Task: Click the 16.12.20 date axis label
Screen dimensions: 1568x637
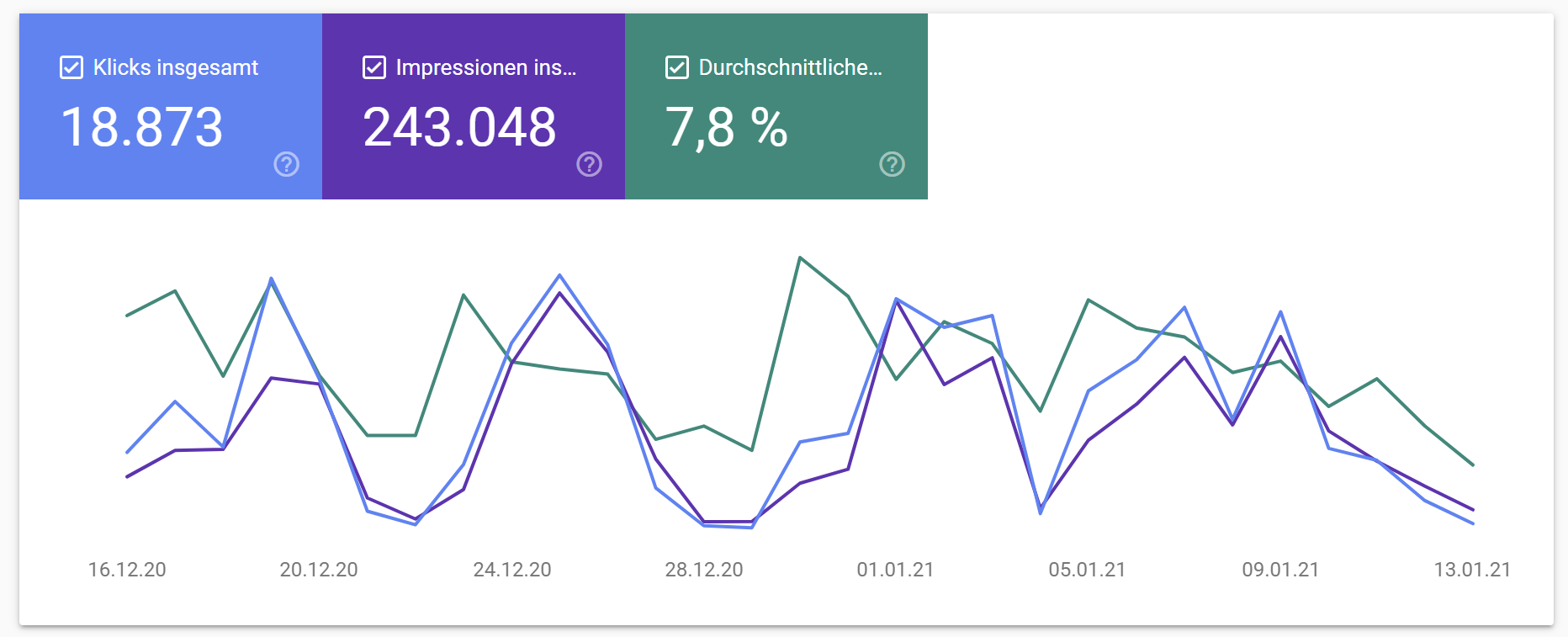Action: (127, 570)
